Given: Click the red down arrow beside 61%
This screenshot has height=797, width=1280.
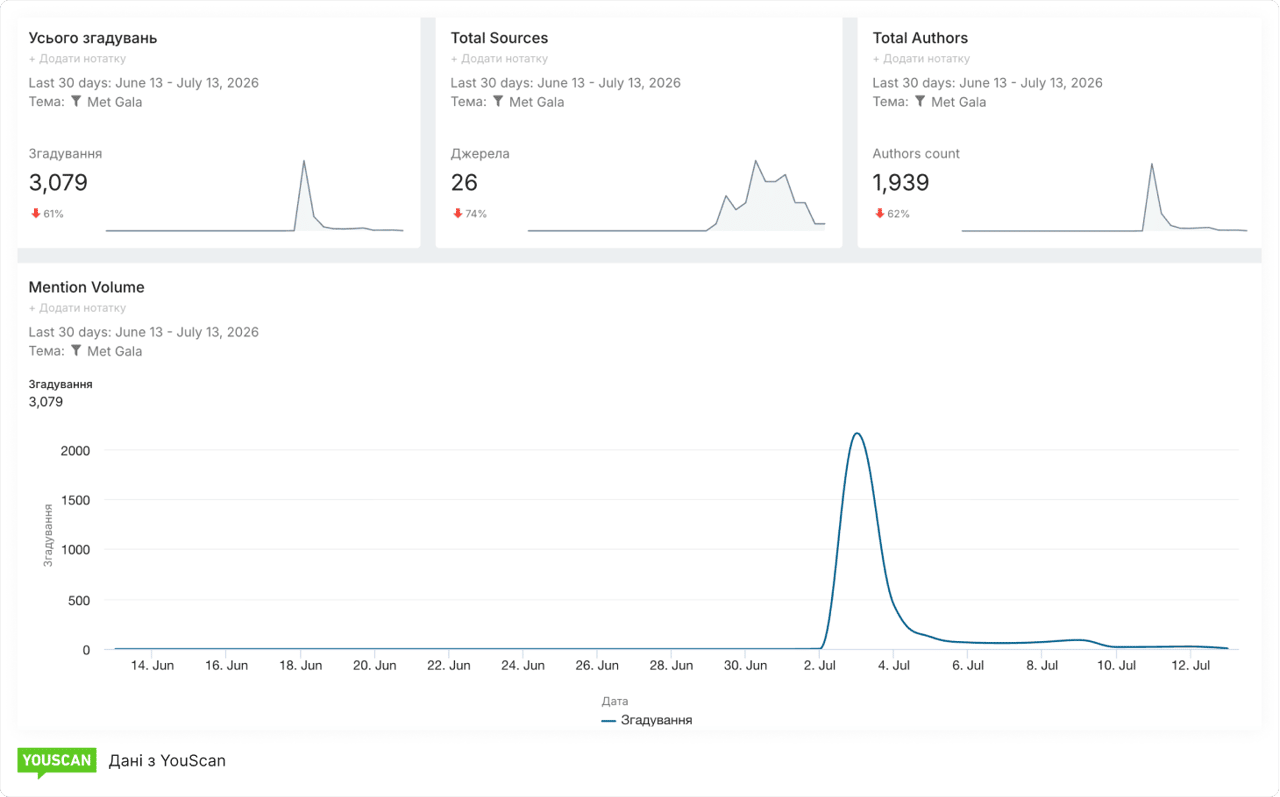Looking at the screenshot, I should (x=35, y=213).
